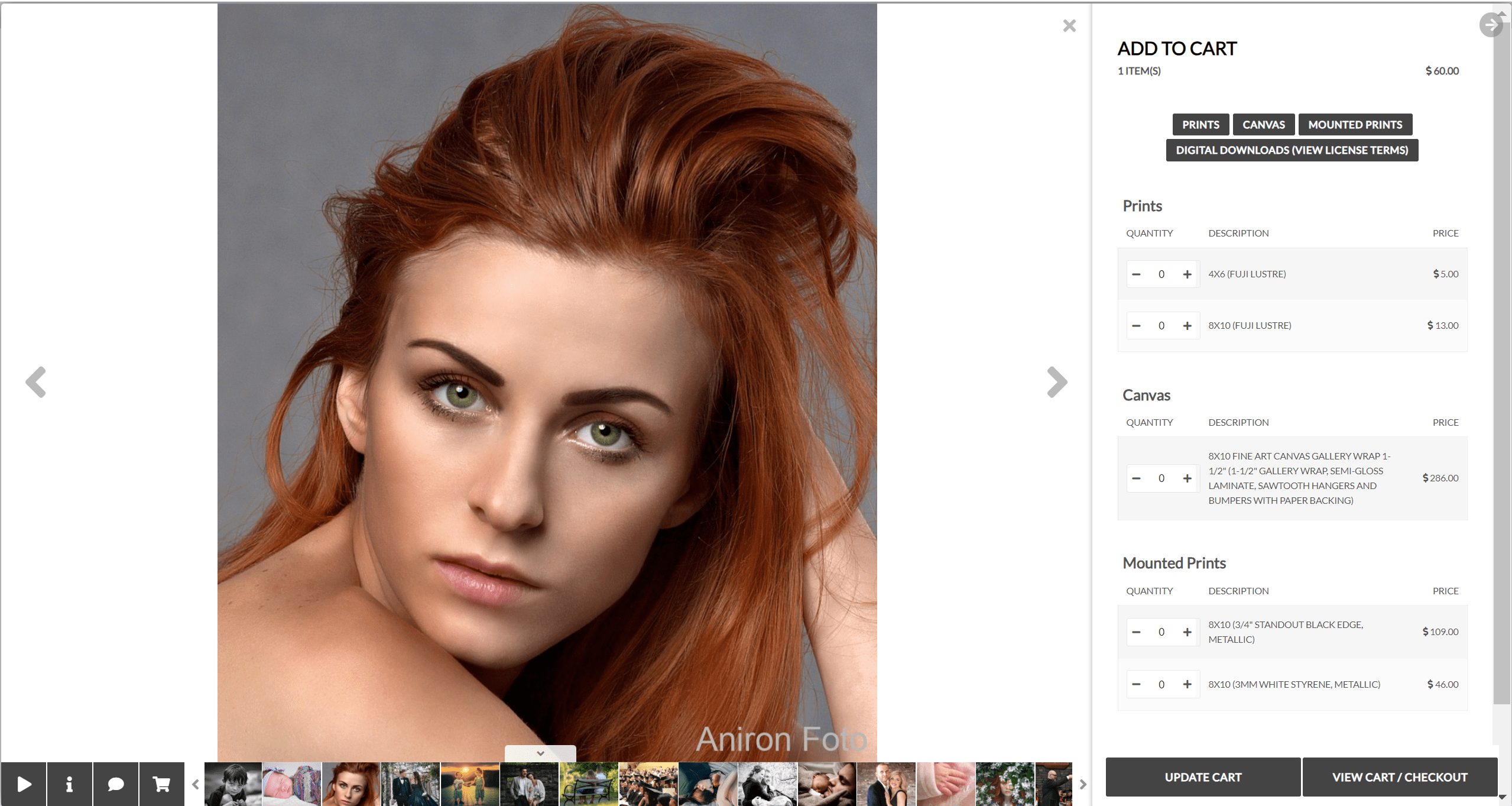Jump to the Canvas section tab

[x=1264, y=125]
